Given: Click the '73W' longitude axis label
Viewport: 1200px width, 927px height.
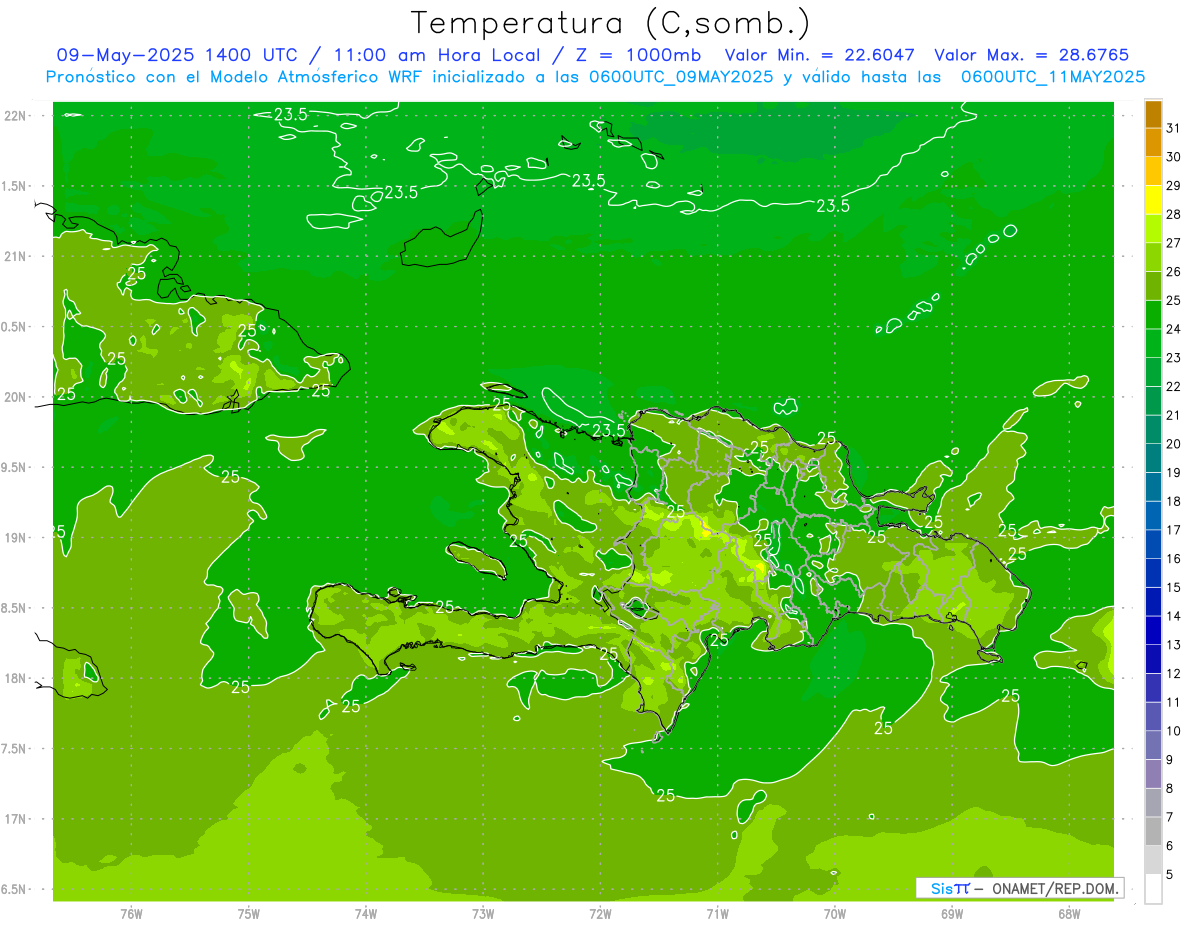Looking at the screenshot, I should click(x=483, y=914).
